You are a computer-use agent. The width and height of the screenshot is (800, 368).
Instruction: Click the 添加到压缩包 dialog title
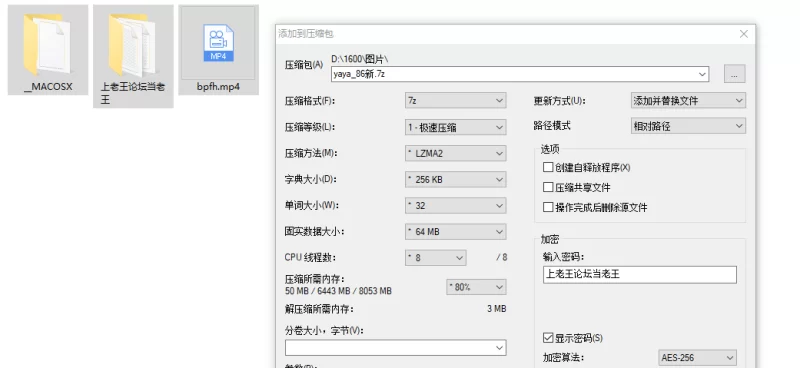[306, 34]
